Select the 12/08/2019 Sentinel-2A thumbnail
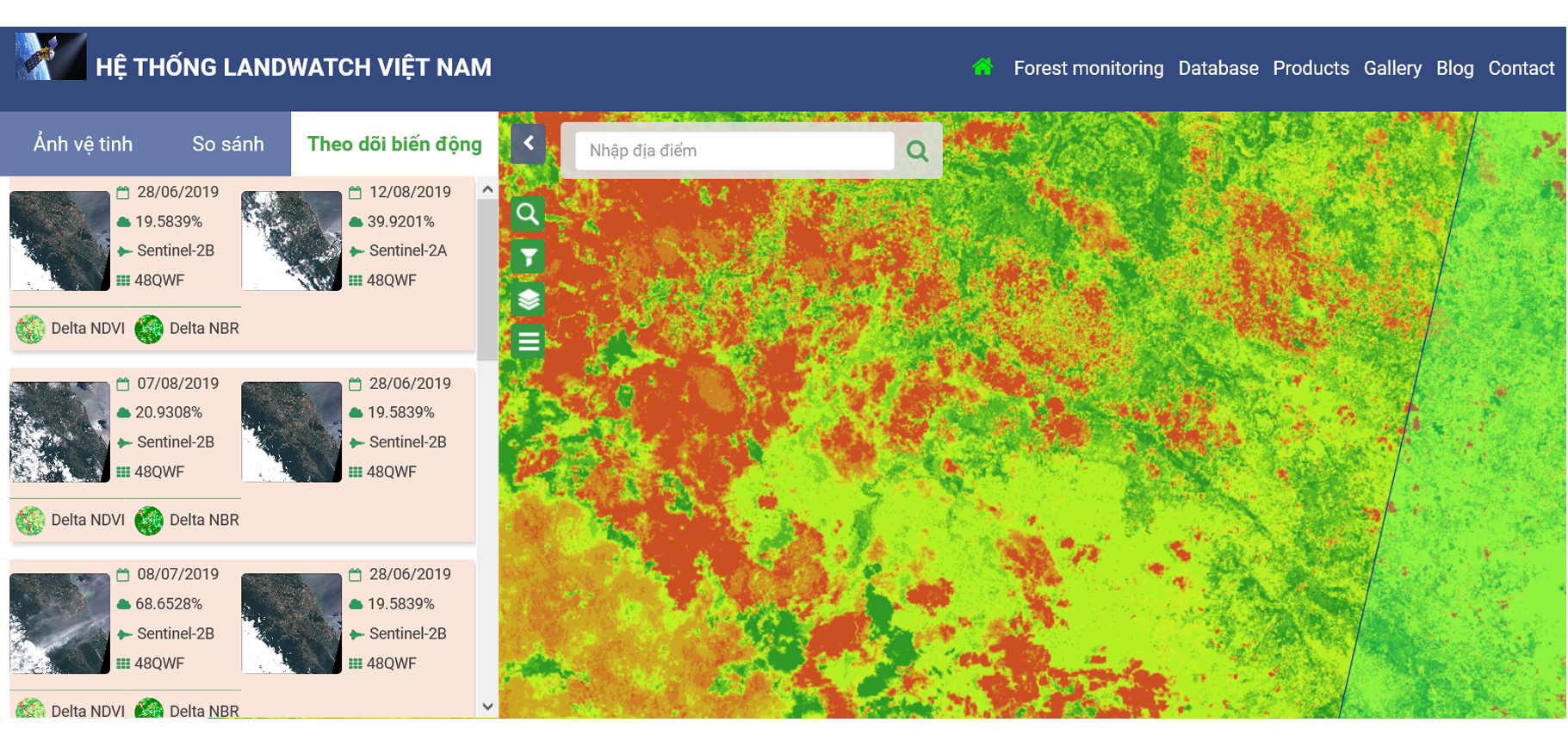The height and width of the screenshot is (753, 1568). click(x=291, y=241)
